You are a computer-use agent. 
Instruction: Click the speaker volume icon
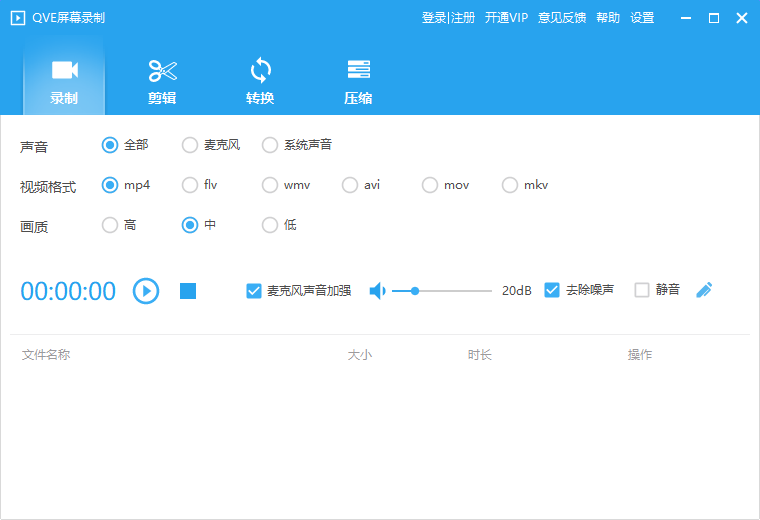377,291
